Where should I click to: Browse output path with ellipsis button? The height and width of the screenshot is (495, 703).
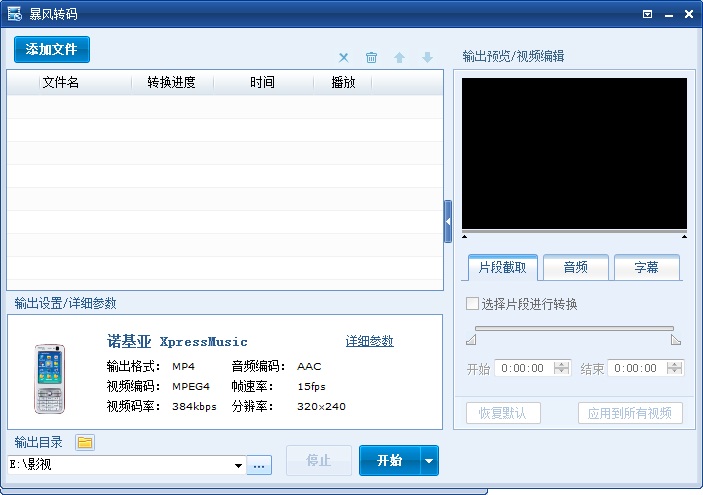[259, 465]
